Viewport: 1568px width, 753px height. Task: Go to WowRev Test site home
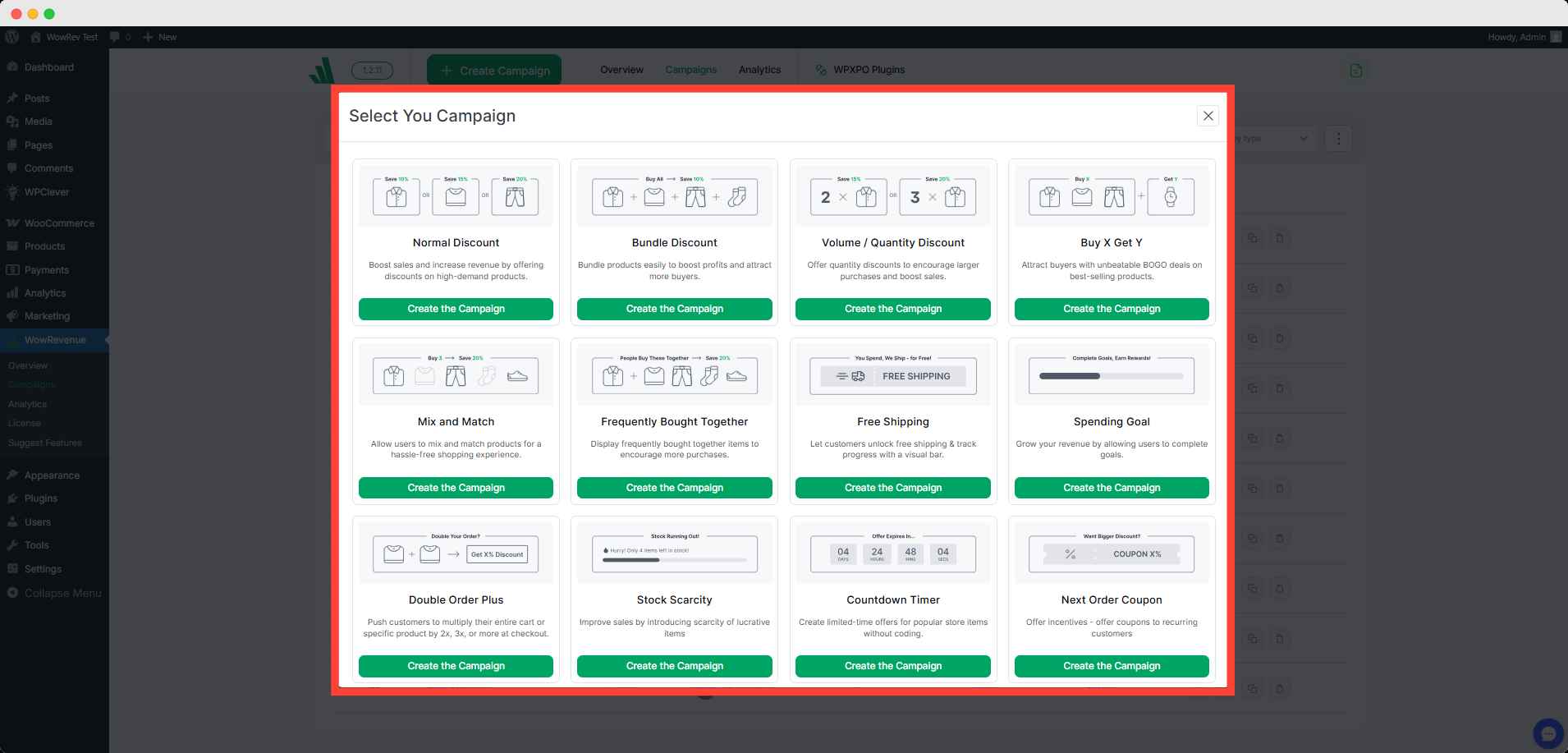[64, 37]
